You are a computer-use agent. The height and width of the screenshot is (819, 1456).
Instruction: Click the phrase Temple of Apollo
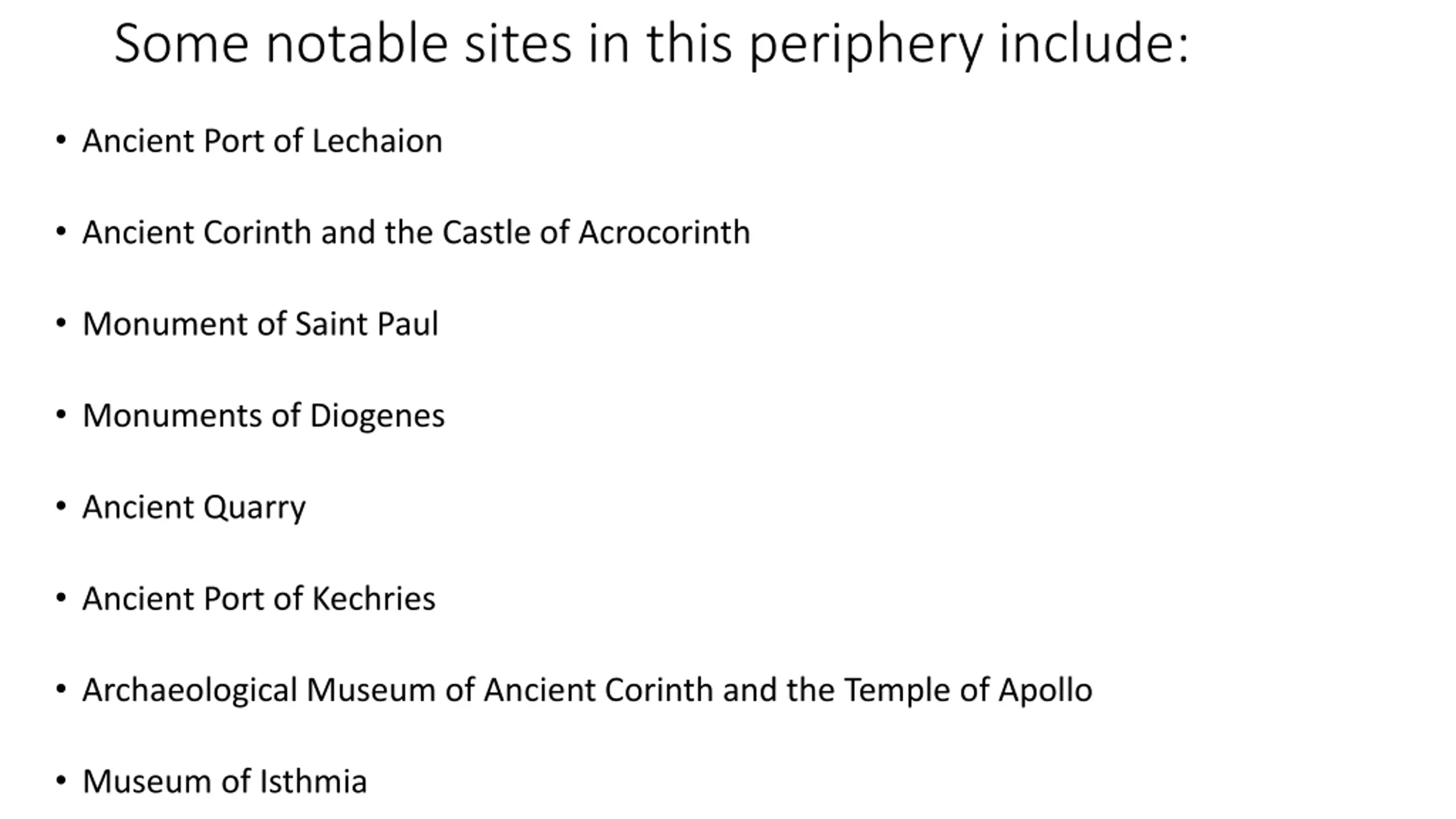(x=968, y=690)
